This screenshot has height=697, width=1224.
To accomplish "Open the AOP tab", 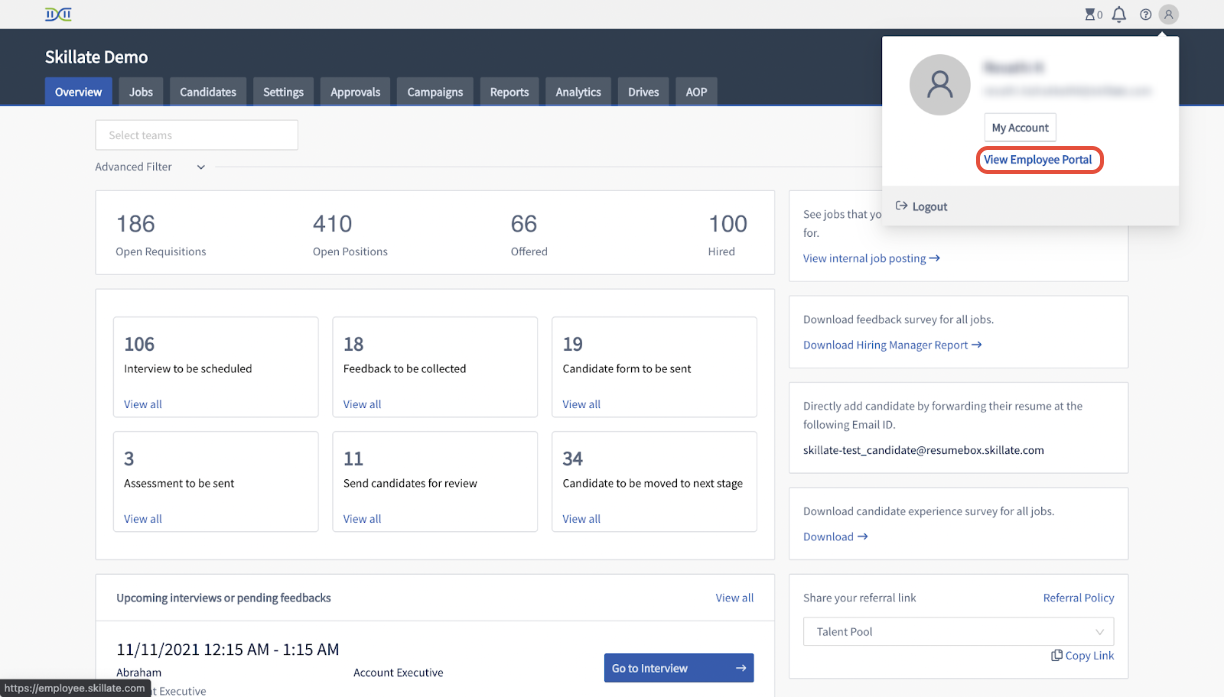I will coord(696,91).
